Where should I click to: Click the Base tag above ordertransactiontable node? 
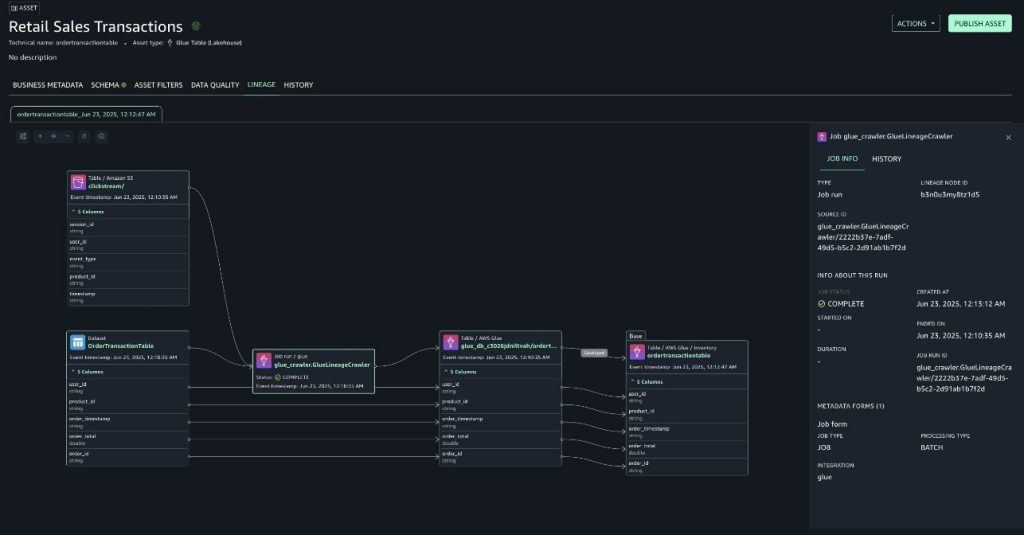pyautogui.click(x=635, y=336)
